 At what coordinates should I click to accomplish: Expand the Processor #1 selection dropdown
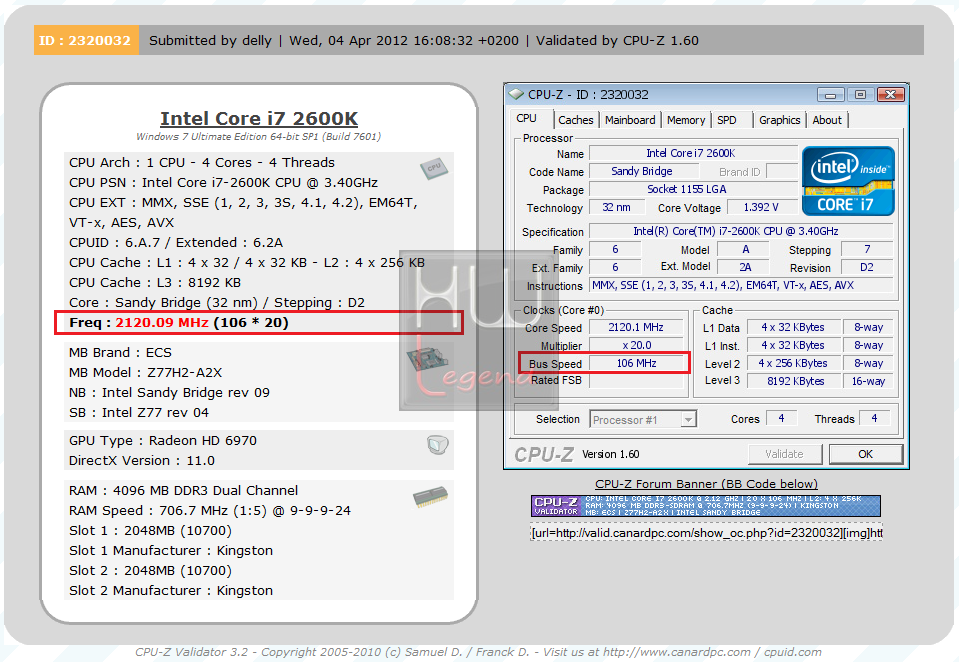pos(689,420)
